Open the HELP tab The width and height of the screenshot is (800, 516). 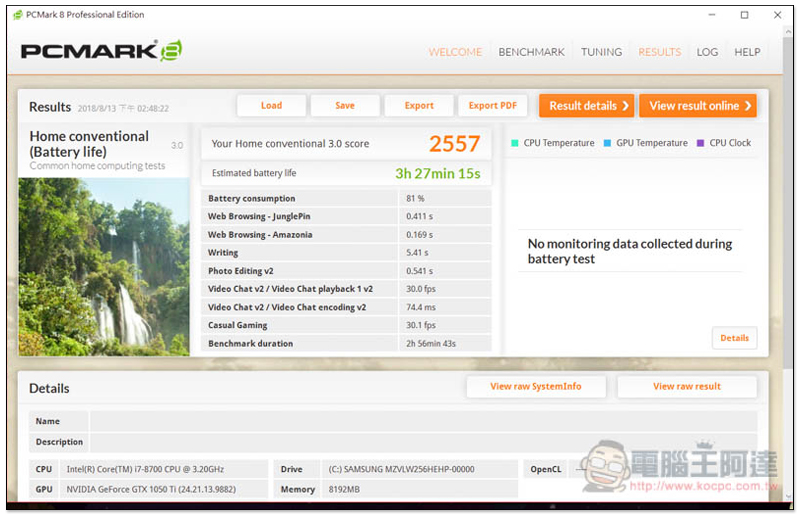747,52
